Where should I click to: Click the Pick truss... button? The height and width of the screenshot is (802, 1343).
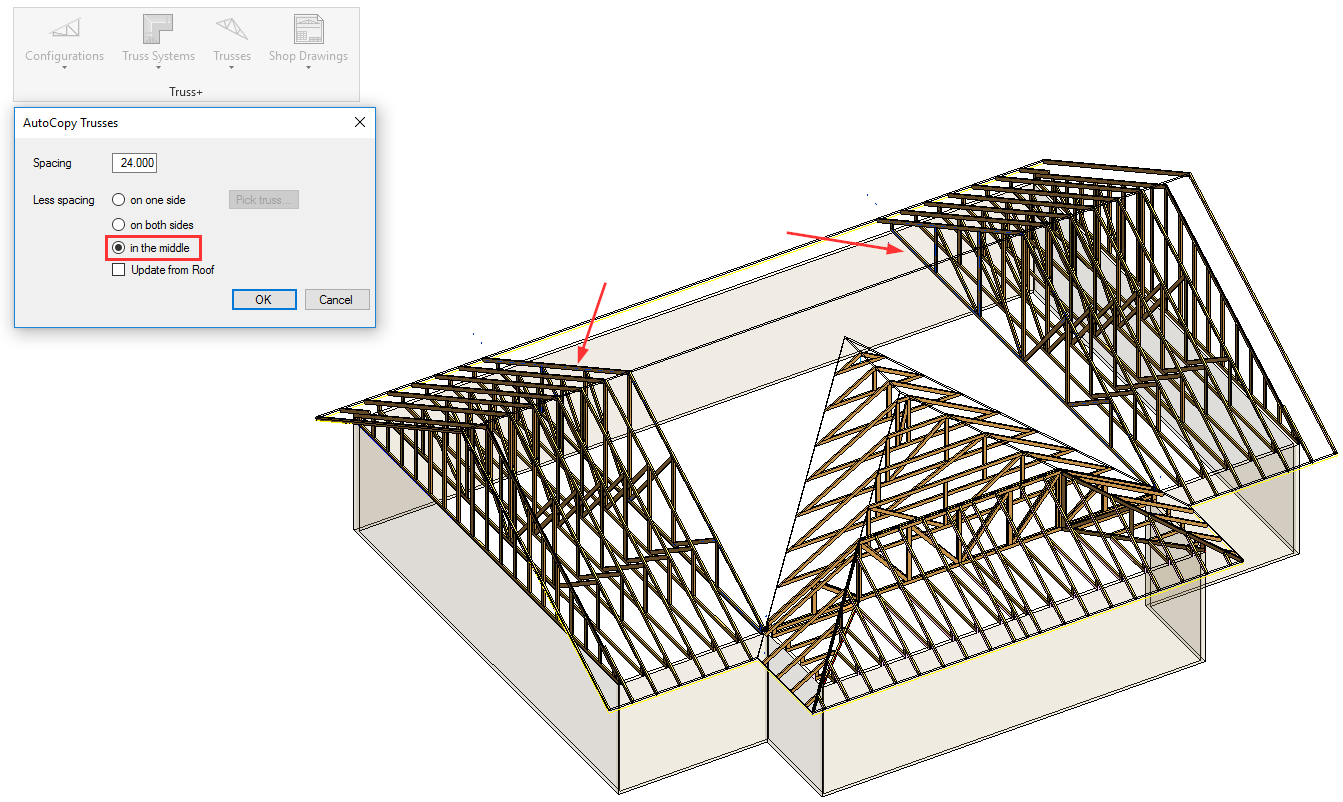(x=264, y=200)
